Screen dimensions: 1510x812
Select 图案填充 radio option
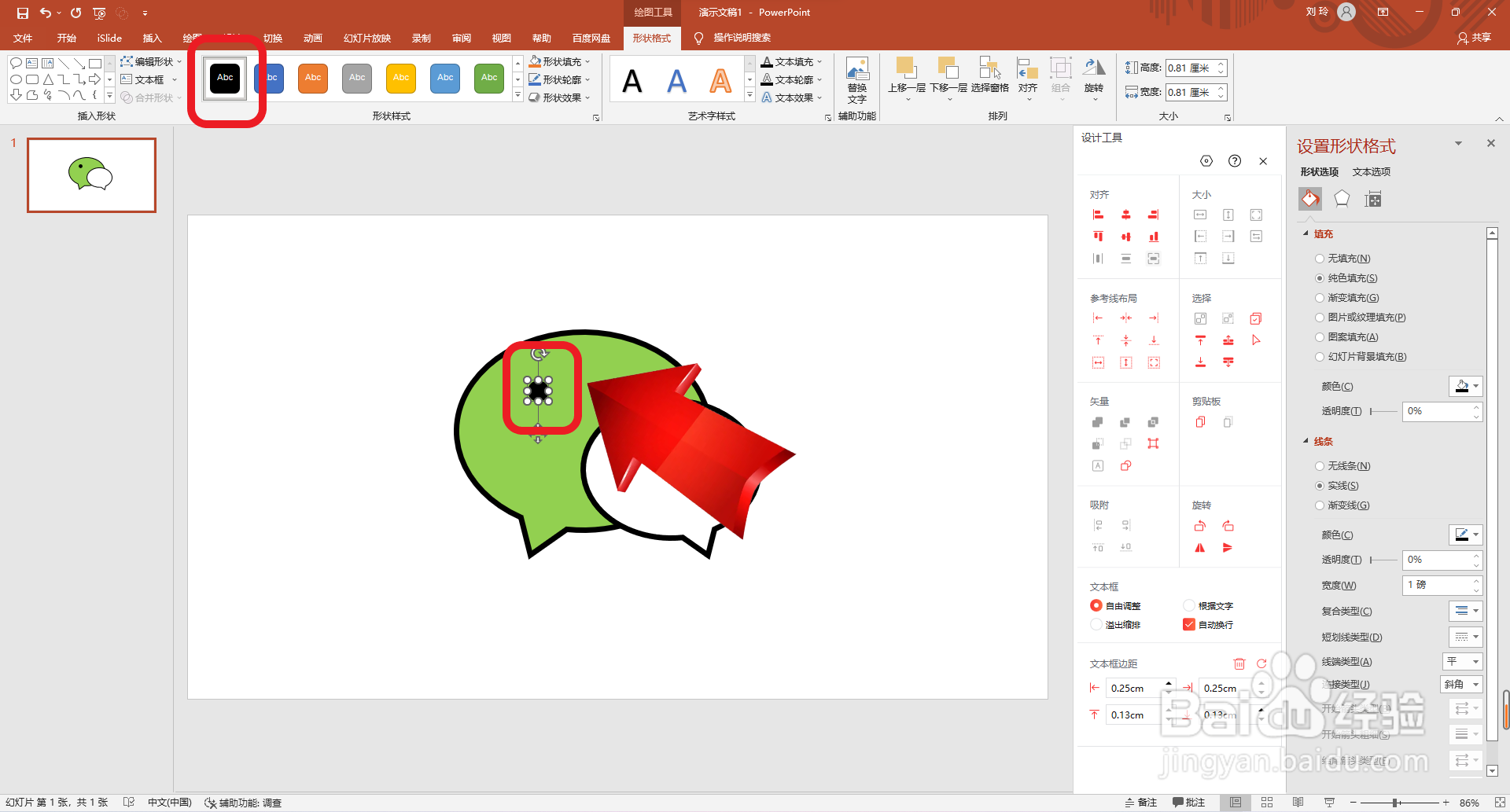(1320, 337)
